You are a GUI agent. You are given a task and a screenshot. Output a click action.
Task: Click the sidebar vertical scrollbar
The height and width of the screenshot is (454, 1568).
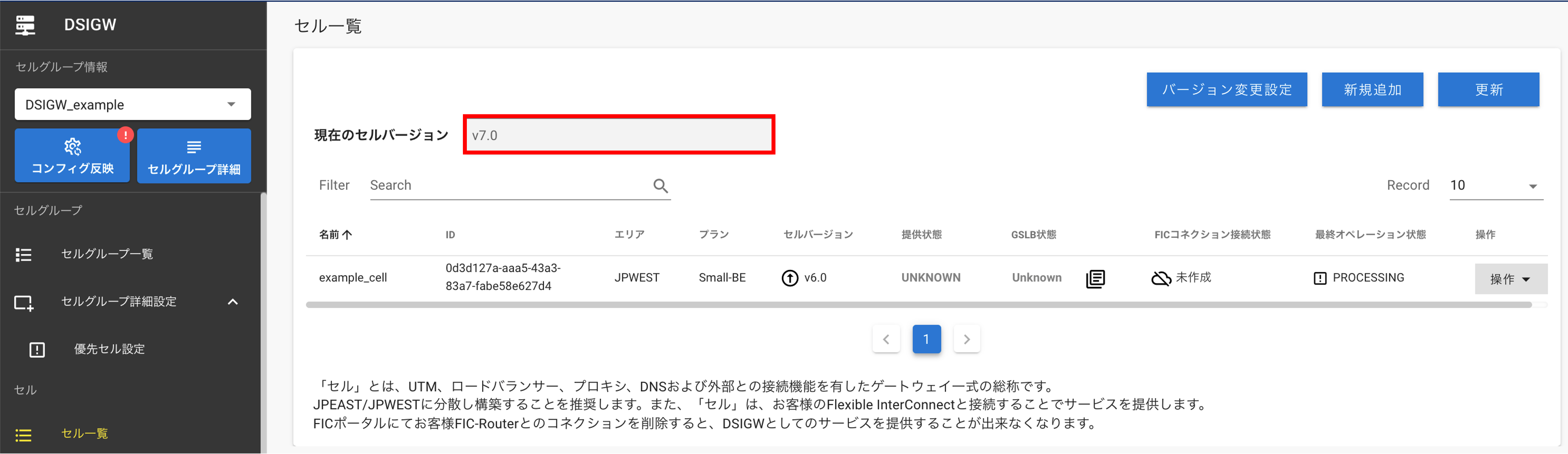pos(263,323)
